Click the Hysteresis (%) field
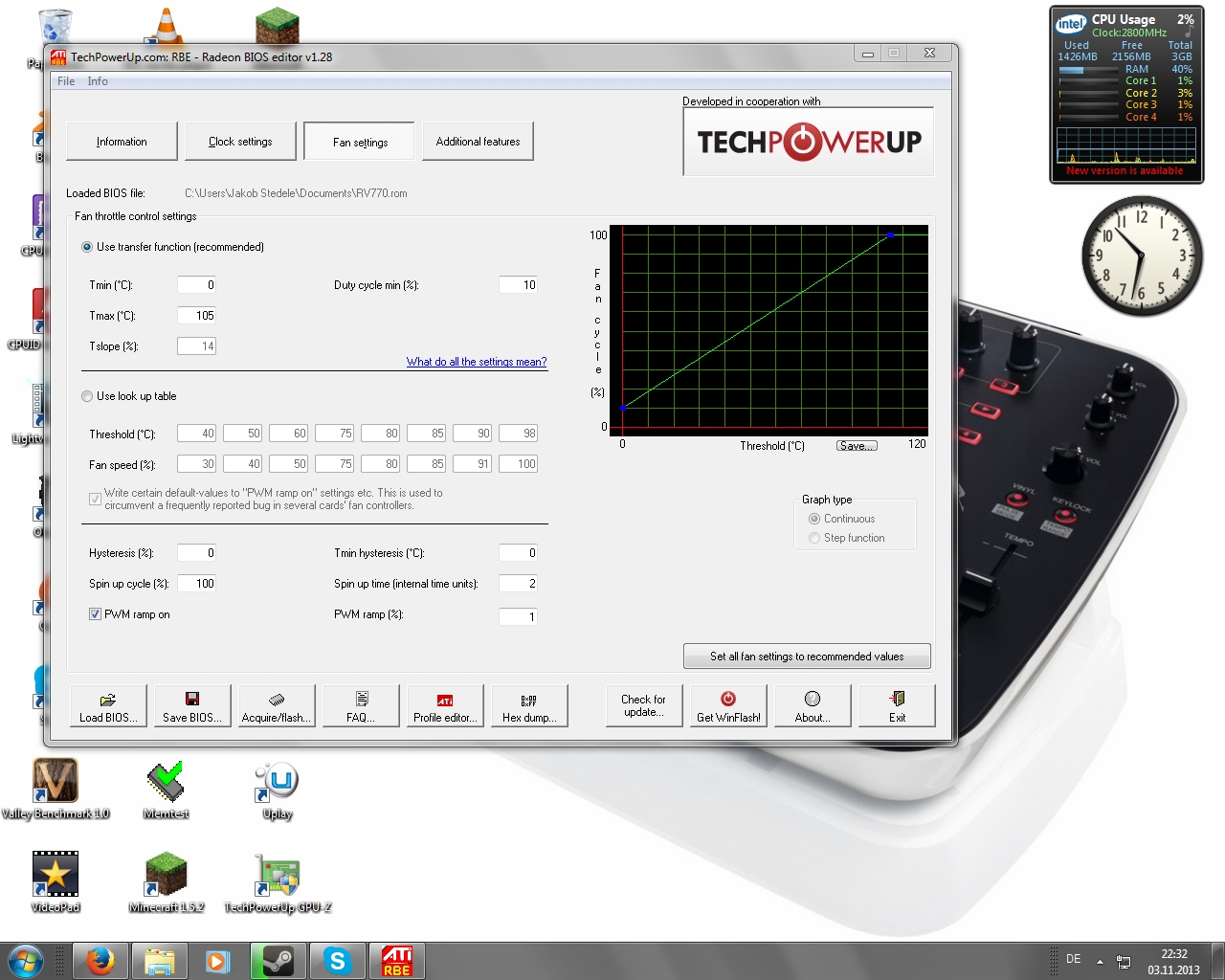This screenshot has height=980, width=1225. pos(196,553)
